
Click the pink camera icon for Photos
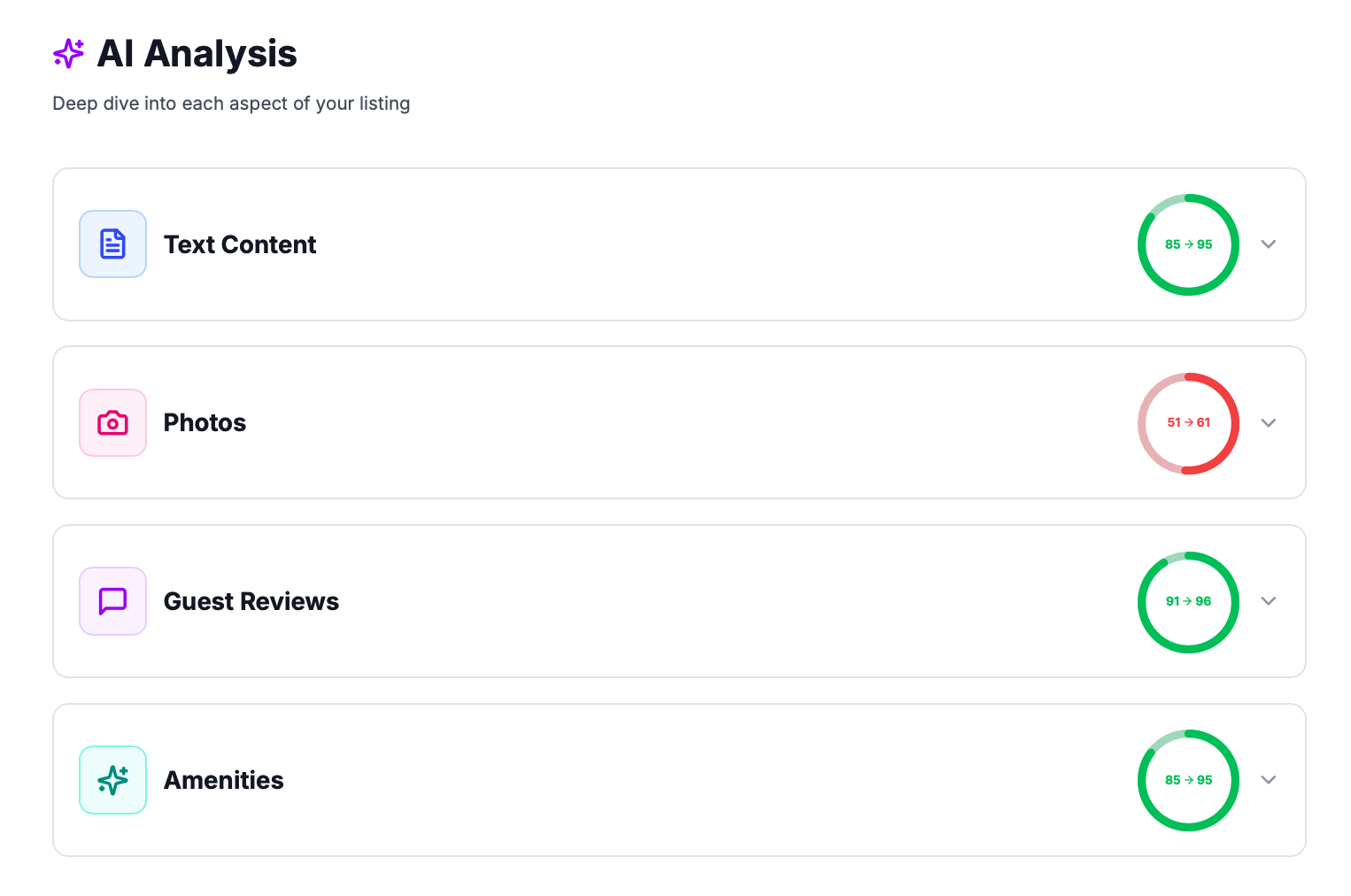[x=112, y=423]
